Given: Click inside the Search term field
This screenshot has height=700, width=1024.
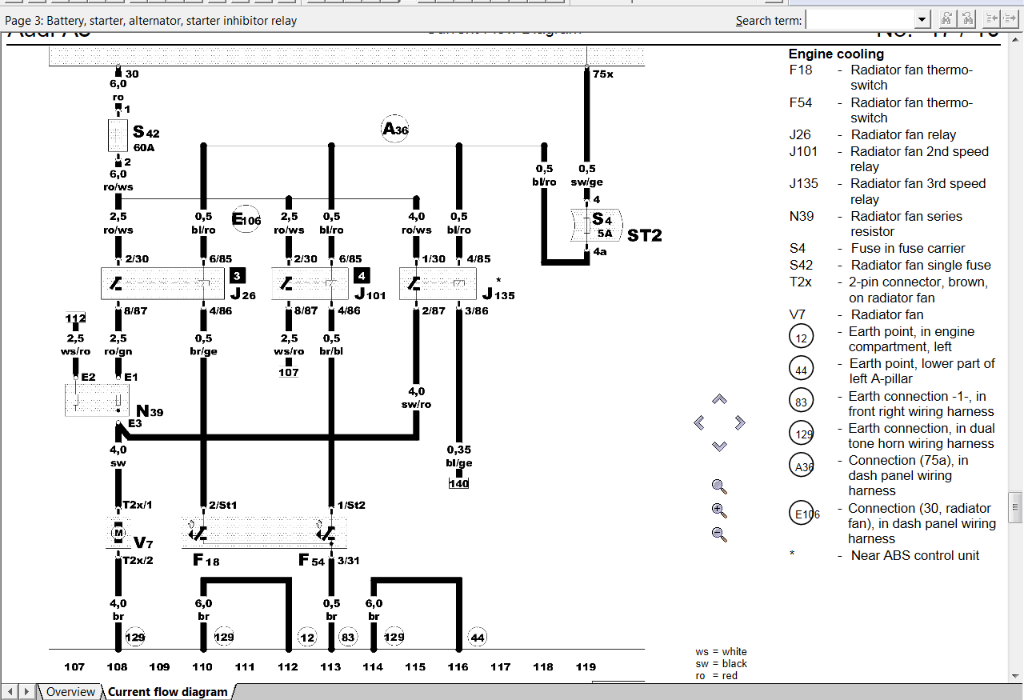Looking at the screenshot, I should [x=860, y=19].
